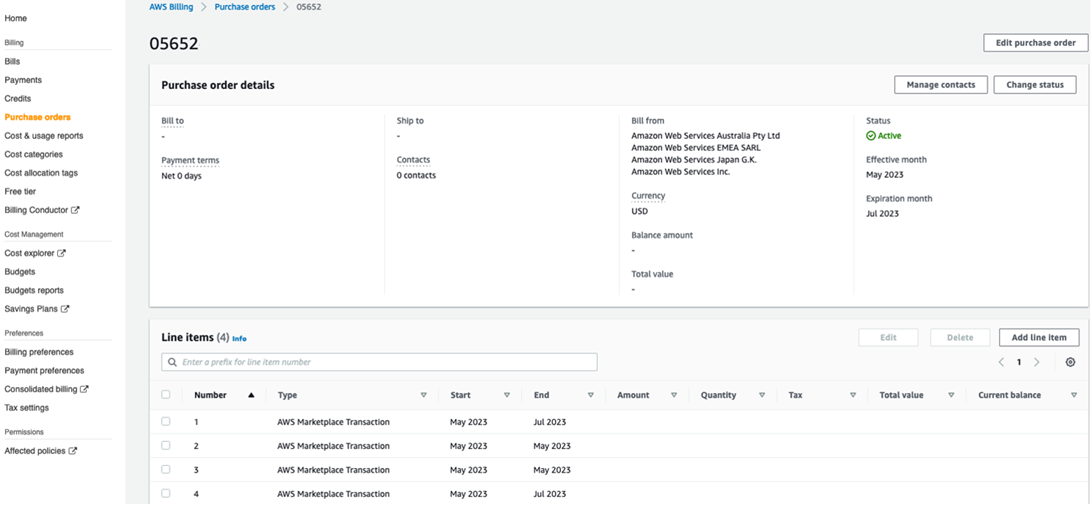Open Cost allocation tags
The width and height of the screenshot is (1091, 507).
(x=41, y=173)
